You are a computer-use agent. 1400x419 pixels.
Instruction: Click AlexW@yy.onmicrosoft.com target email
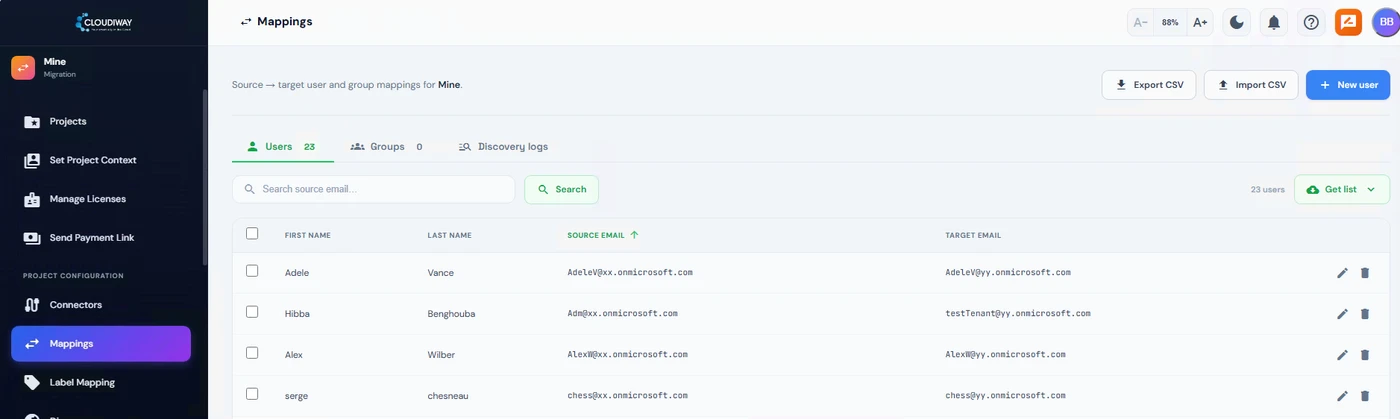click(1005, 354)
